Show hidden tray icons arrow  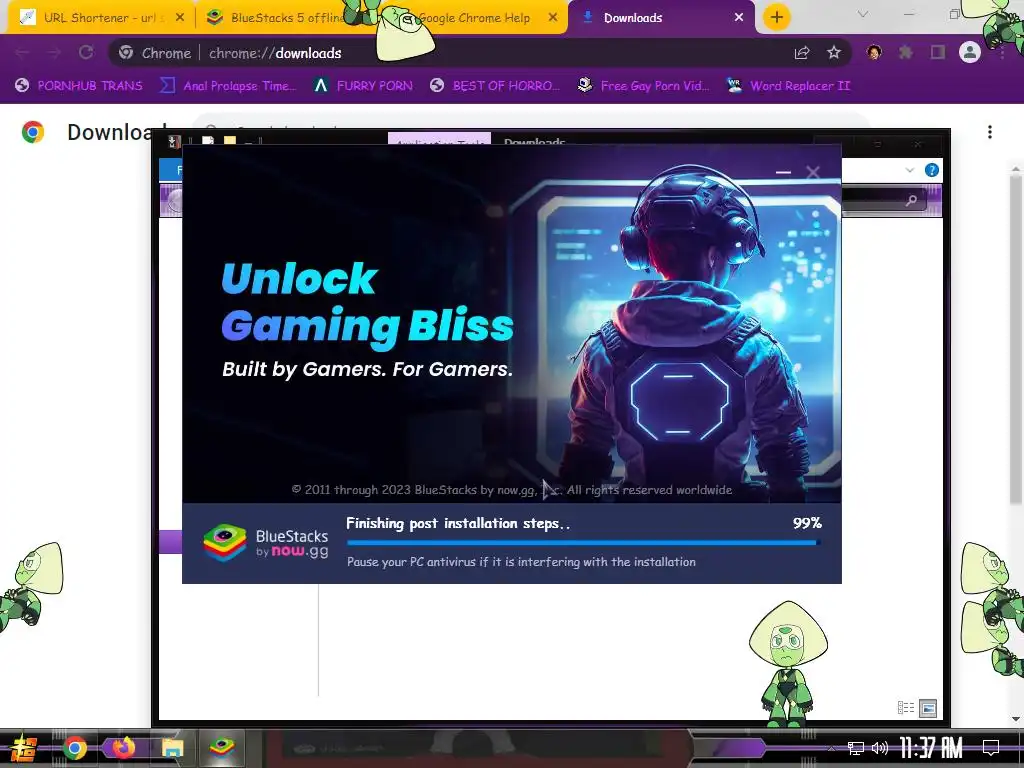point(831,748)
